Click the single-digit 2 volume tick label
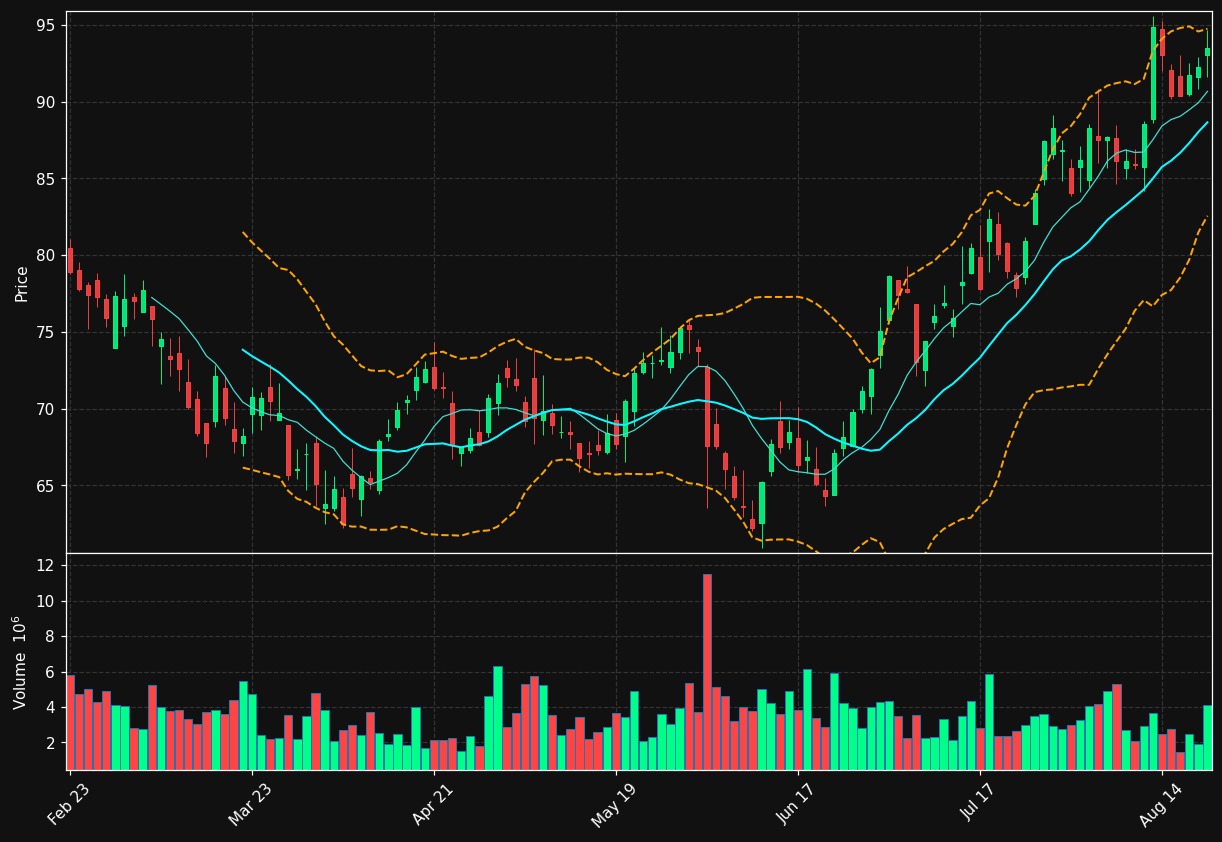The width and height of the screenshot is (1222, 842). coord(51,743)
